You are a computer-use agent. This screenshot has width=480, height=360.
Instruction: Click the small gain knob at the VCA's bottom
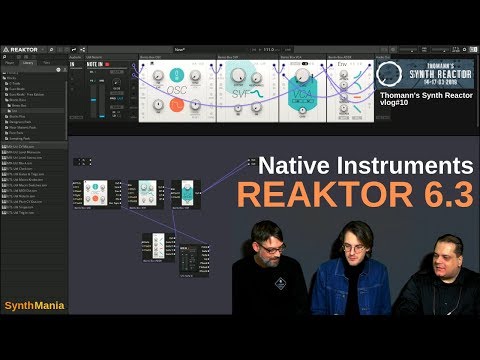point(302,110)
